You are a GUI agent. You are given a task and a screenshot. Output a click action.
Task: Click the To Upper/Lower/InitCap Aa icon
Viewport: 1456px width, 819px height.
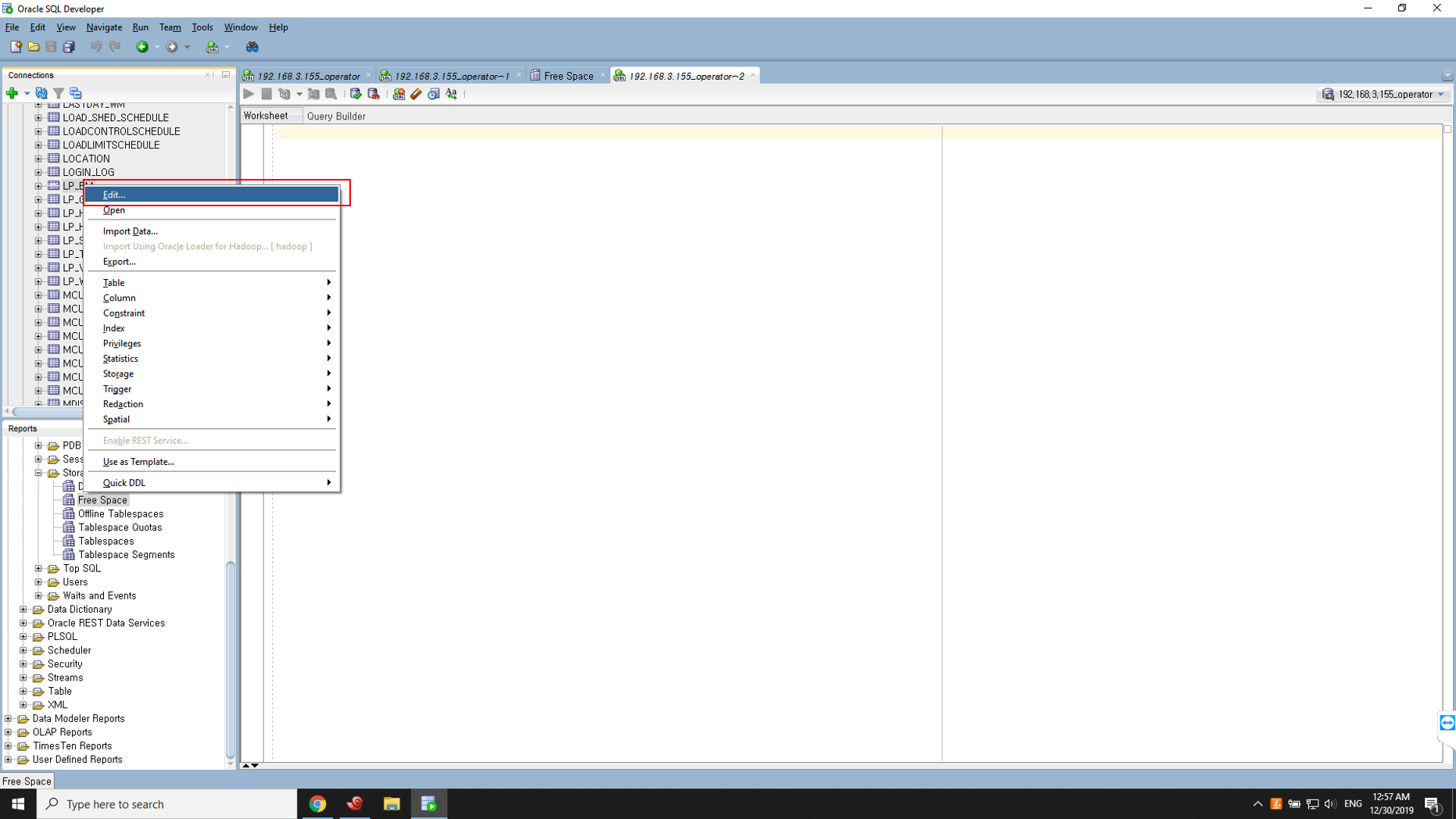452,94
